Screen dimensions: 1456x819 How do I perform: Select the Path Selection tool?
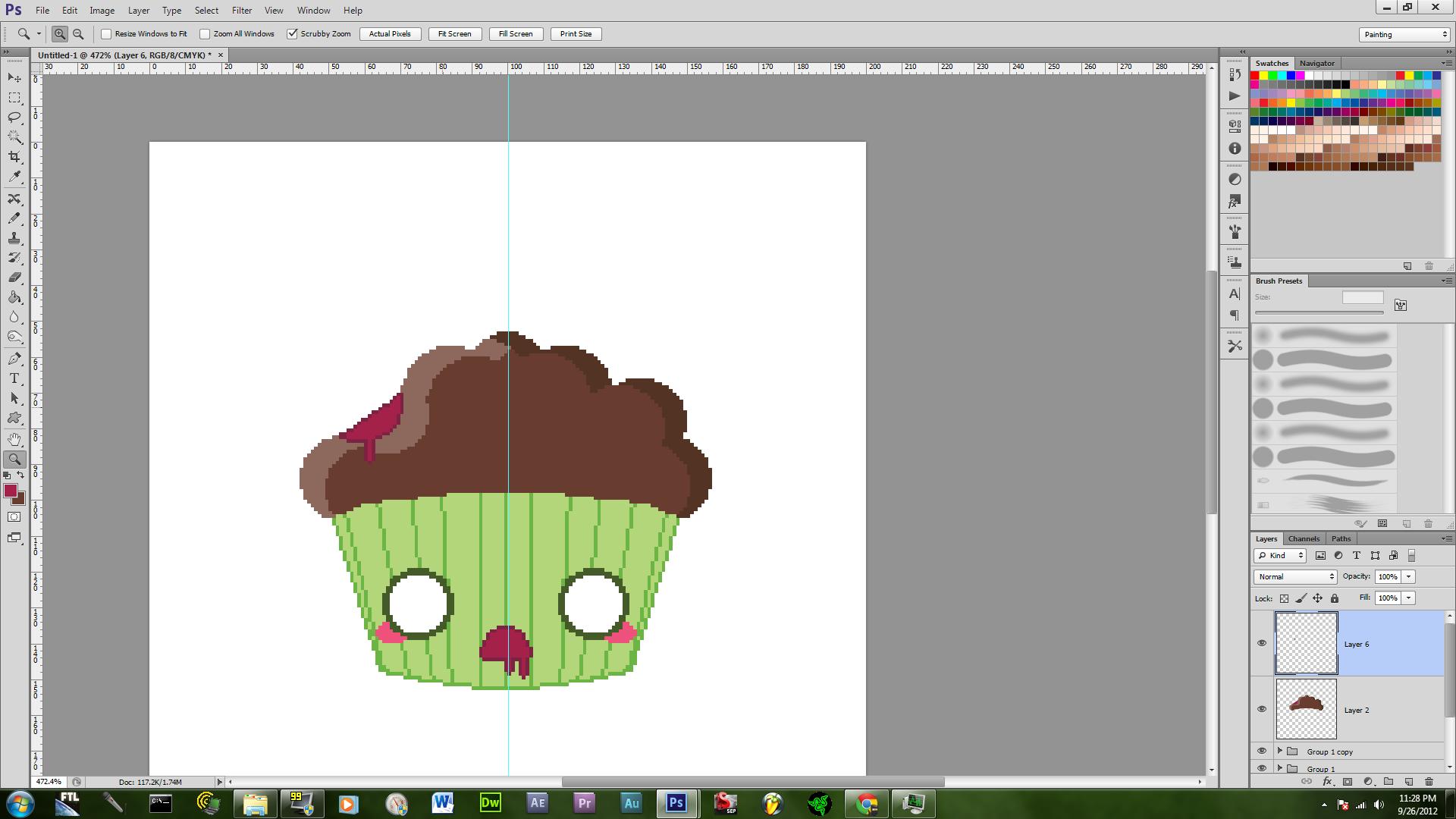[14, 398]
